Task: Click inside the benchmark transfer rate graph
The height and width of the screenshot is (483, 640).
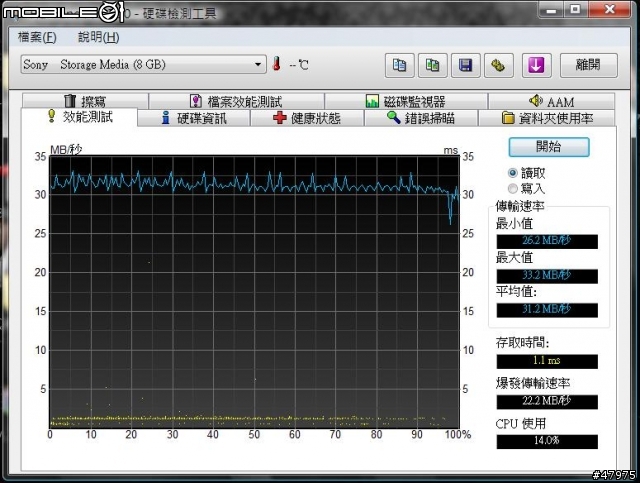Action: click(x=254, y=292)
